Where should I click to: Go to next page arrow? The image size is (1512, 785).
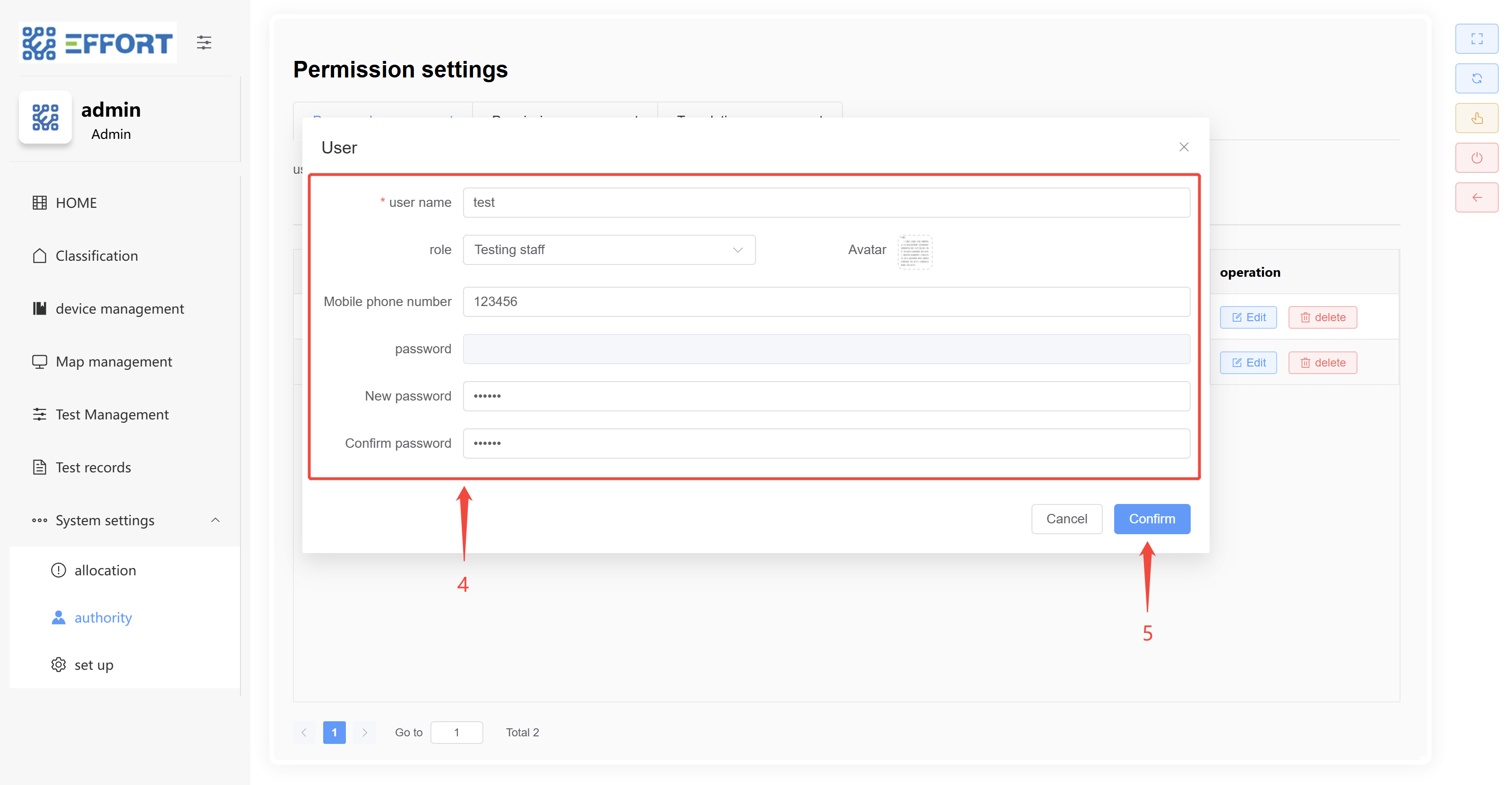pyautogui.click(x=364, y=732)
